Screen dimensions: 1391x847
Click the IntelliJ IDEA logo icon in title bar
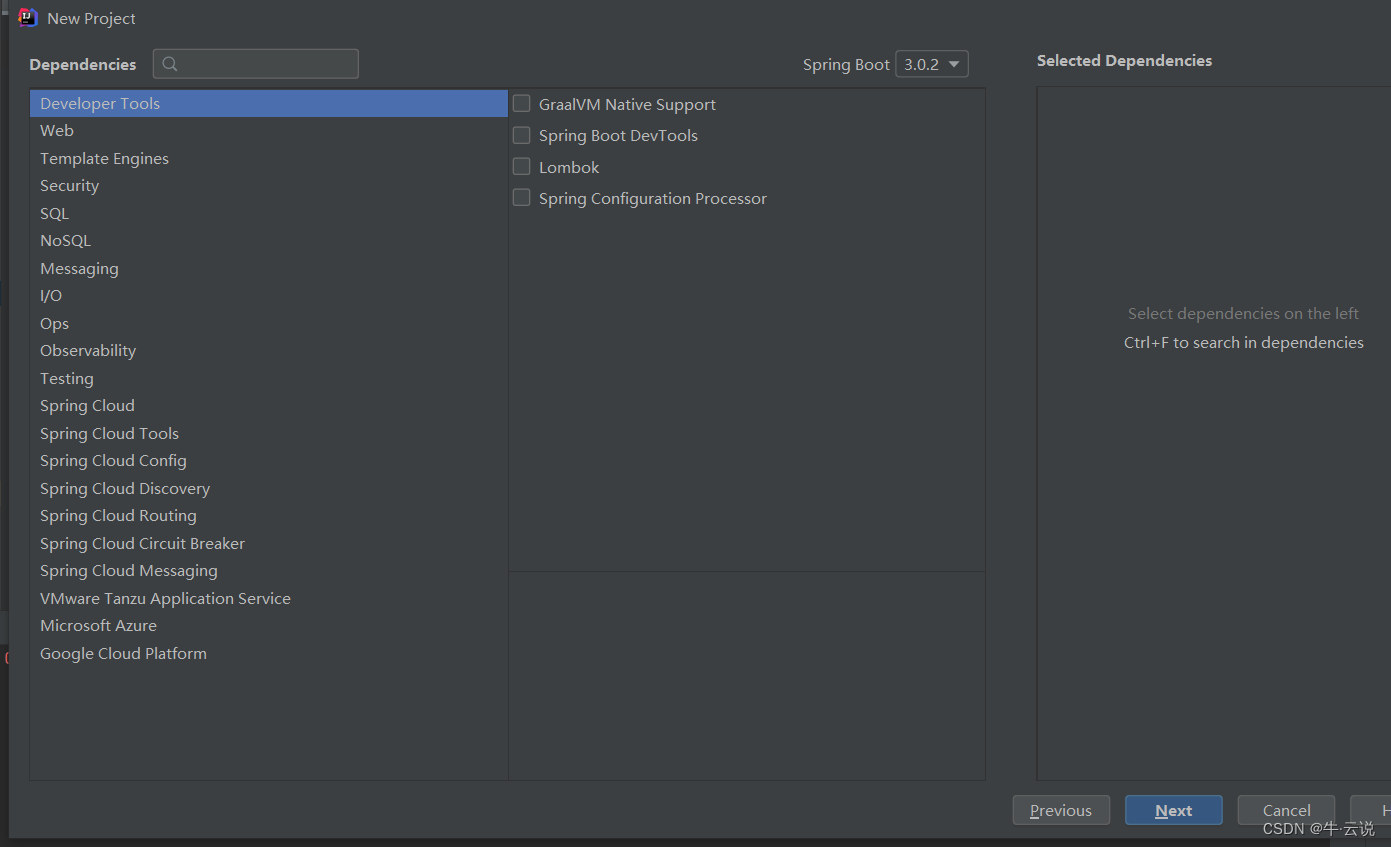pos(28,18)
